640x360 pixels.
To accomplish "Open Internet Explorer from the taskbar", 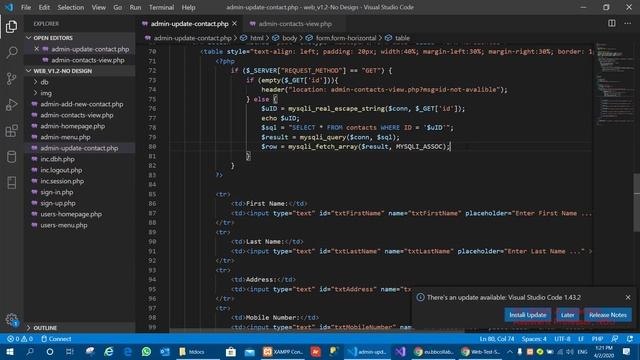I will click(109, 351).
